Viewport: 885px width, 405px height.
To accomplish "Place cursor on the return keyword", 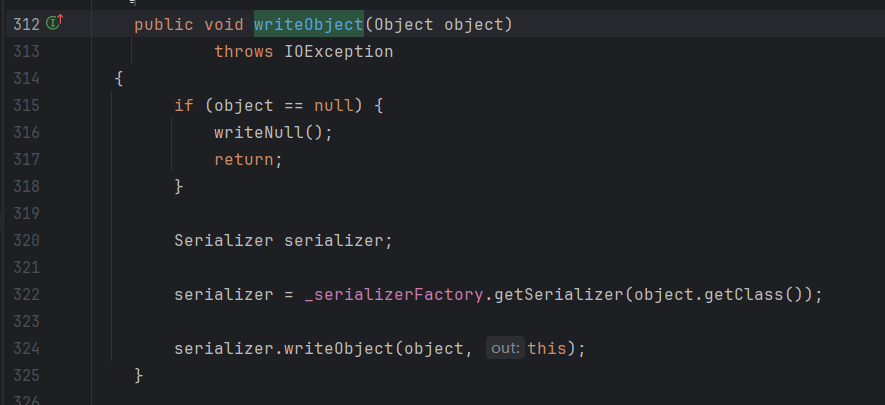I will (243, 159).
